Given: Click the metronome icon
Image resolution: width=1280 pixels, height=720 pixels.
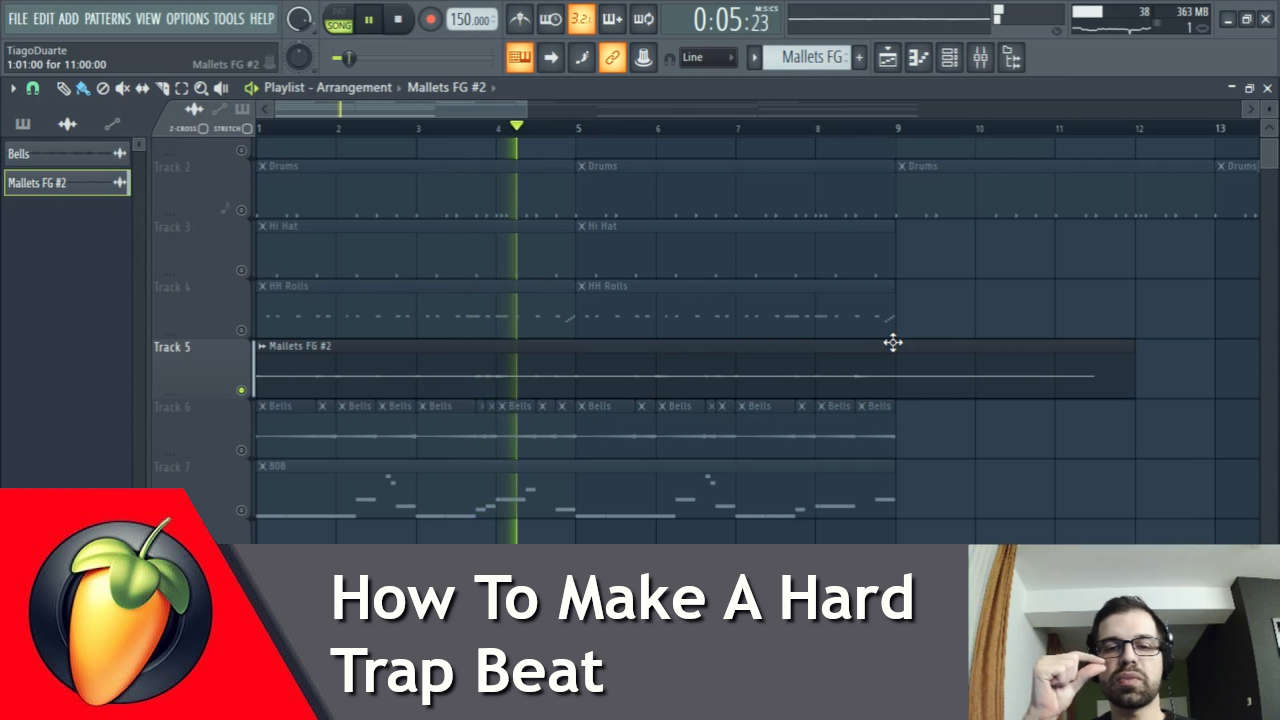Looking at the screenshot, I should [520, 18].
